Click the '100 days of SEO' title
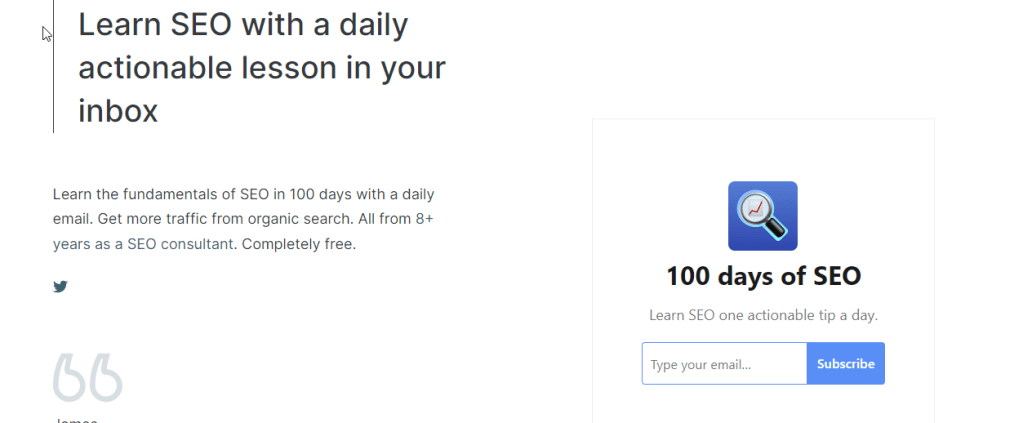 pyautogui.click(x=763, y=276)
